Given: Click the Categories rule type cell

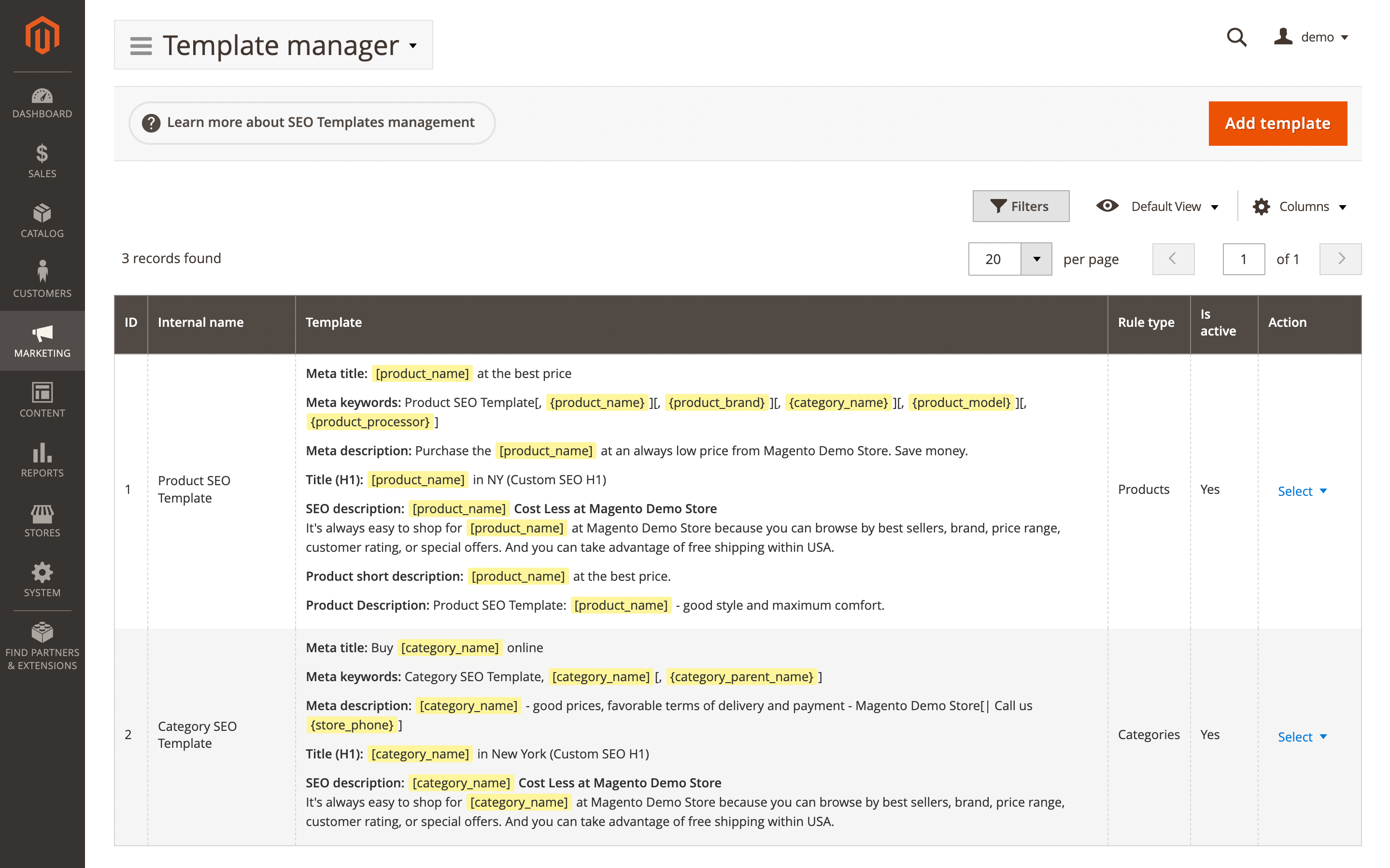Looking at the screenshot, I should 1149,737.
